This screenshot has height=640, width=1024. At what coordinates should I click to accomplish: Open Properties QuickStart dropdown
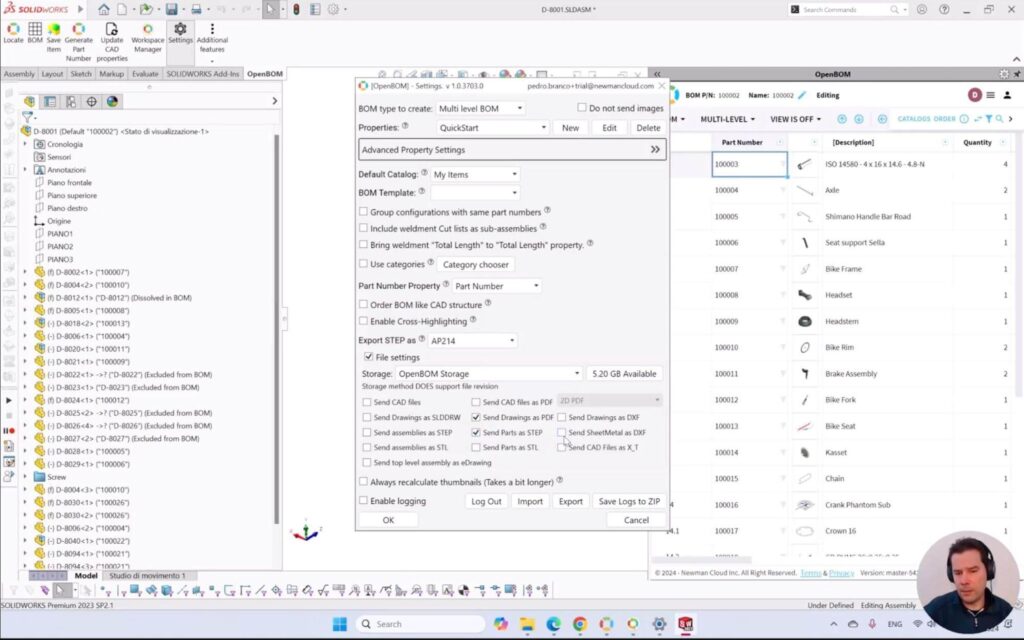492,127
